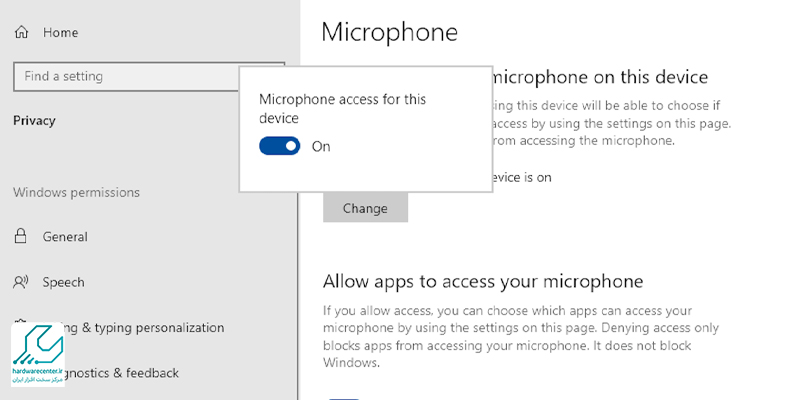Open the Home settings page label

pyautogui.click(x=60, y=32)
